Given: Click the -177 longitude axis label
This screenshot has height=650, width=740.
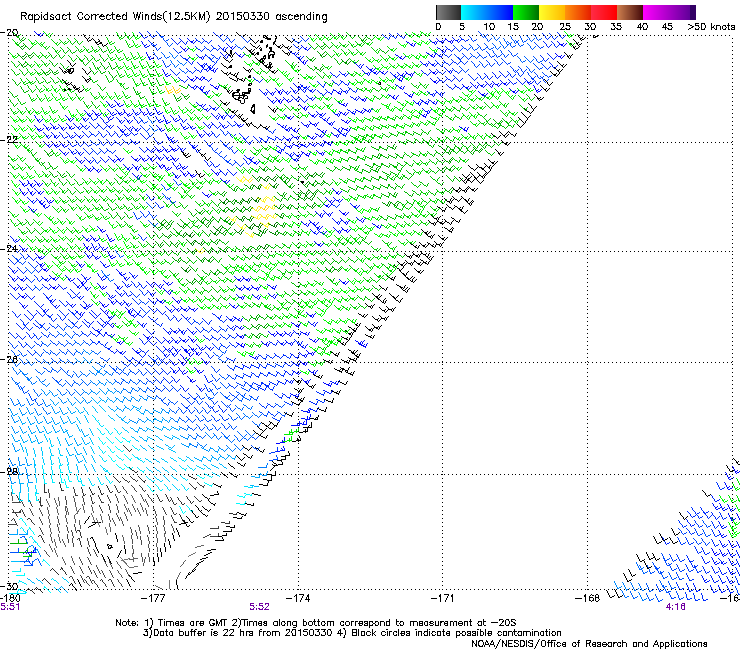Looking at the screenshot, I should pos(153,599).
